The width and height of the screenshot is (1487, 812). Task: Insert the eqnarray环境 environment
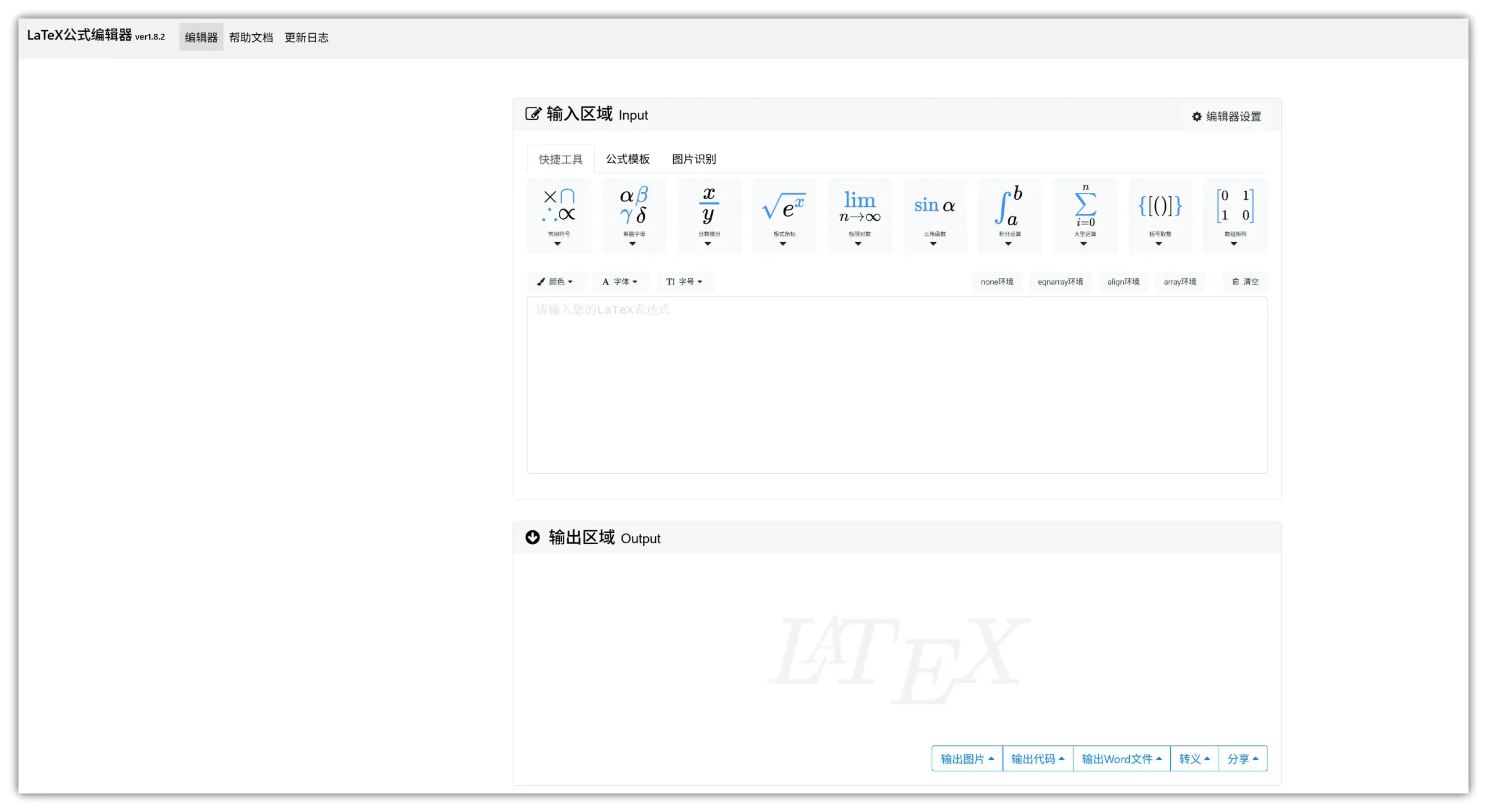[x=1060, y=282]
